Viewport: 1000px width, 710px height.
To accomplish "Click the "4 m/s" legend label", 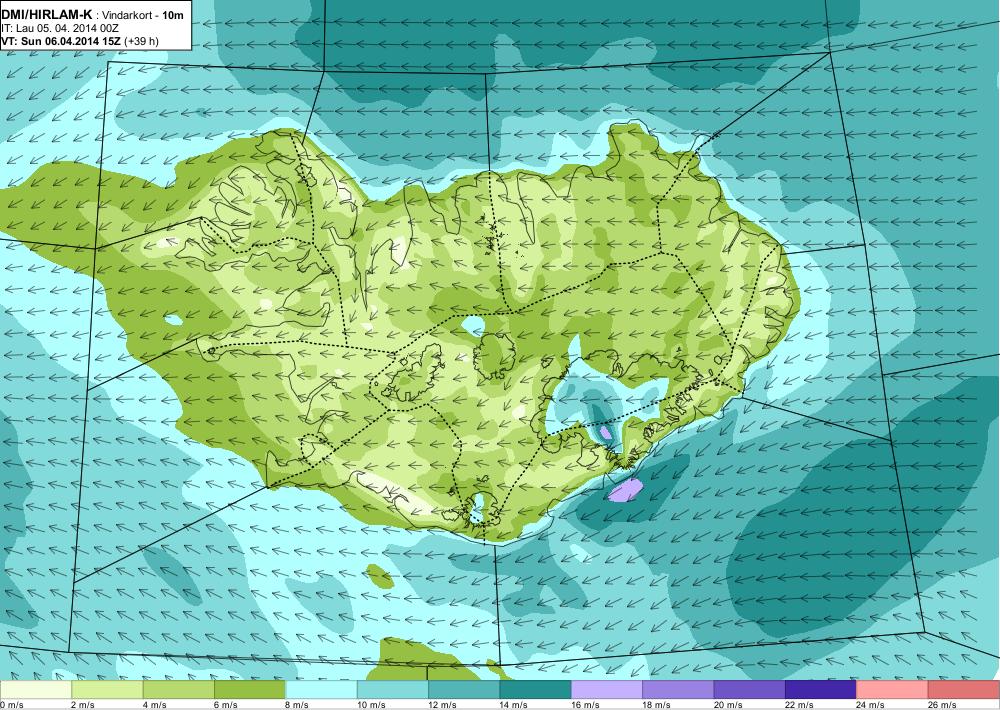I will coord(154,705).
